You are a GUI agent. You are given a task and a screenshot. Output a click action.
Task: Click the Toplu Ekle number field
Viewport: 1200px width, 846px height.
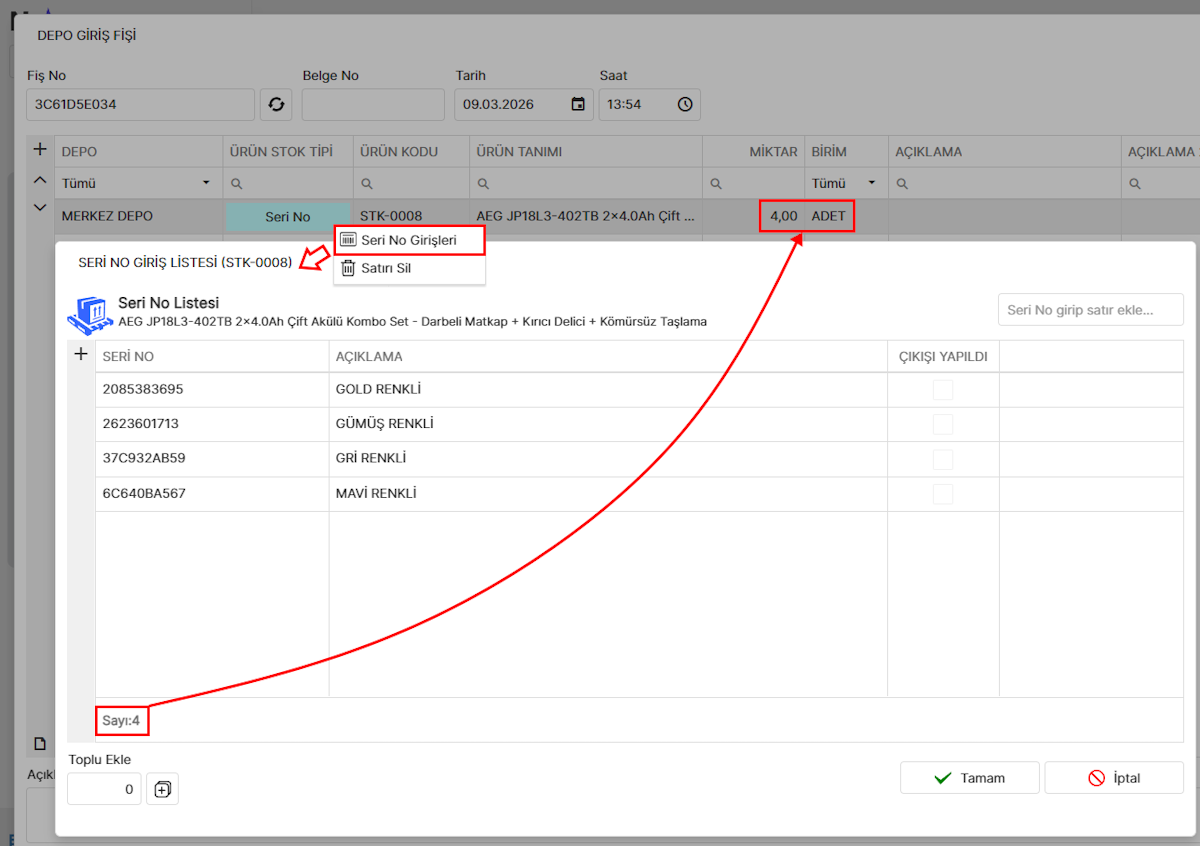tap(104, 789)
